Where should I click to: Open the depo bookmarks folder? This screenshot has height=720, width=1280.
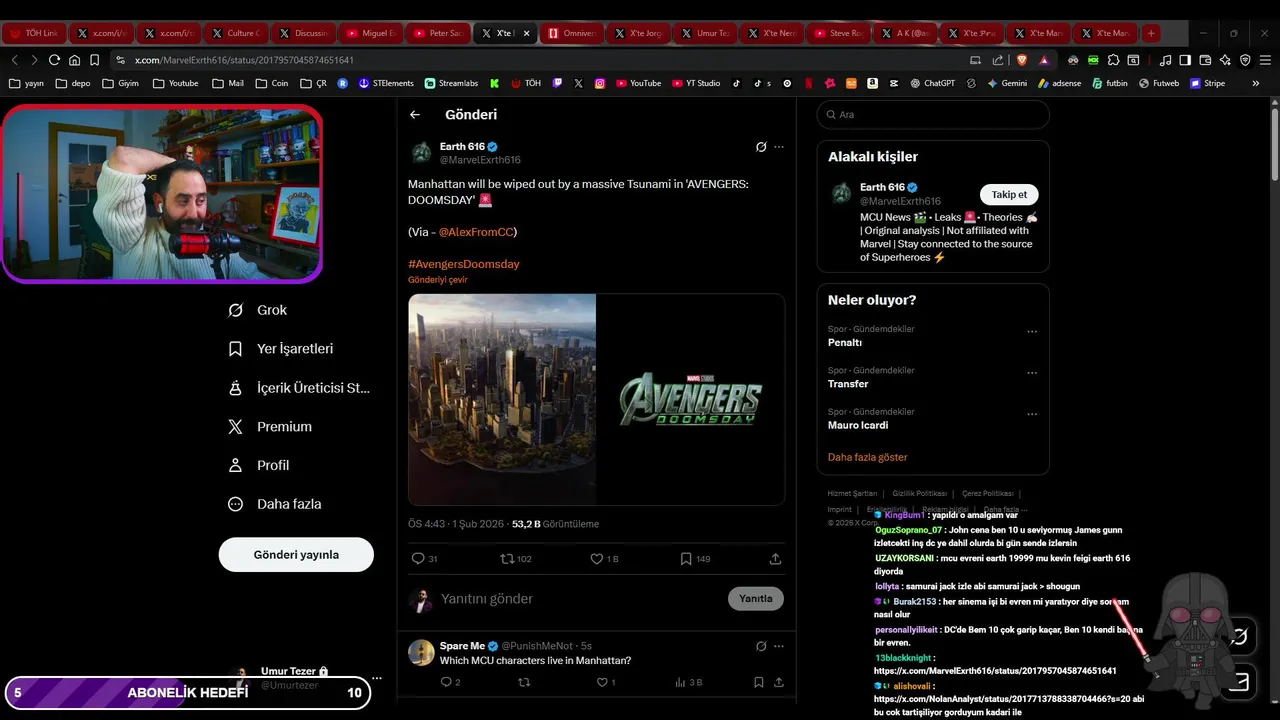[73, 83]
